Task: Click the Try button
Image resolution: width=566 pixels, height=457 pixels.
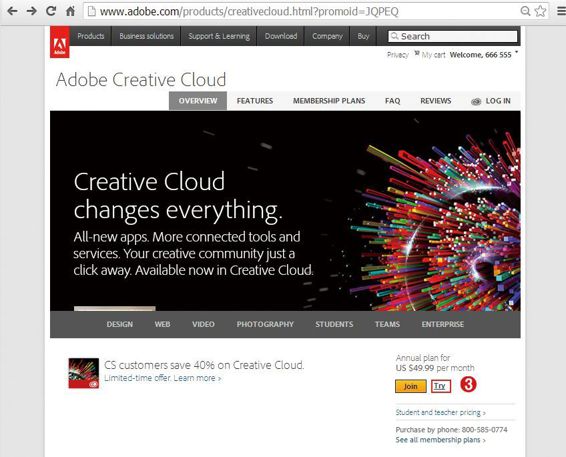Action: point(441,386)
